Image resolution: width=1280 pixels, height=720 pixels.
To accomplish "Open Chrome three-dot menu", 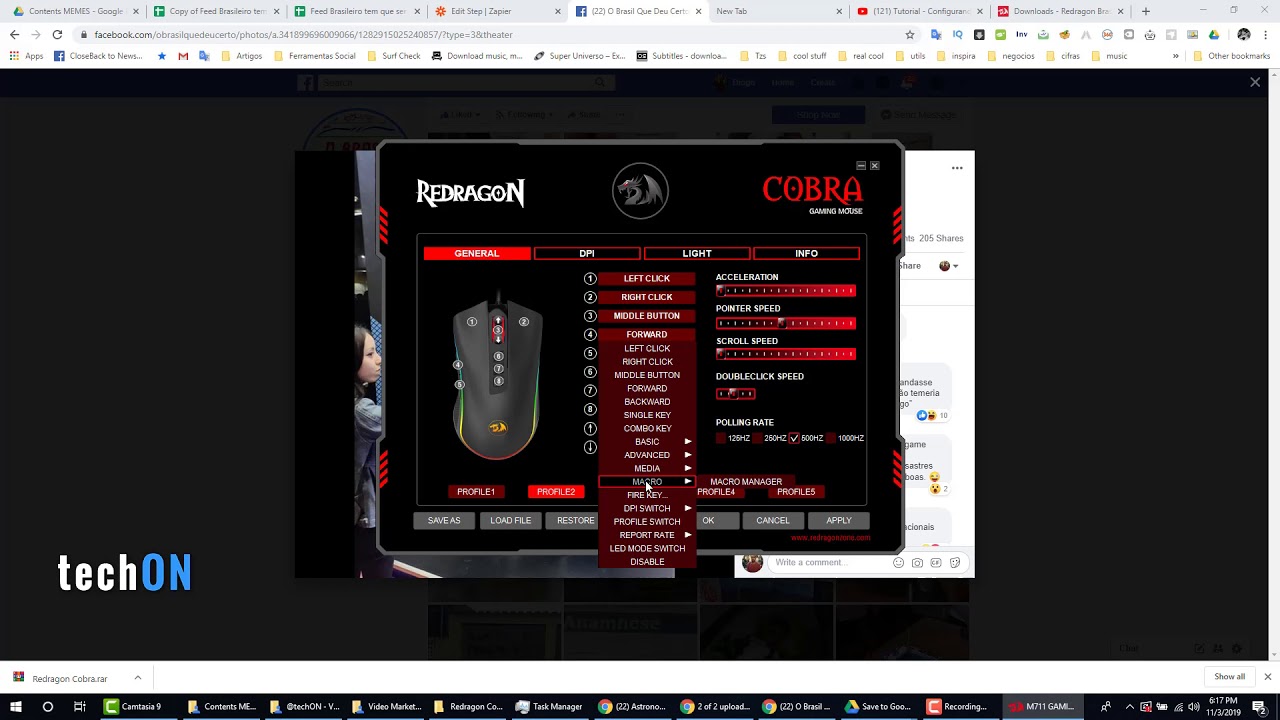I will [x=1265, y=34].
